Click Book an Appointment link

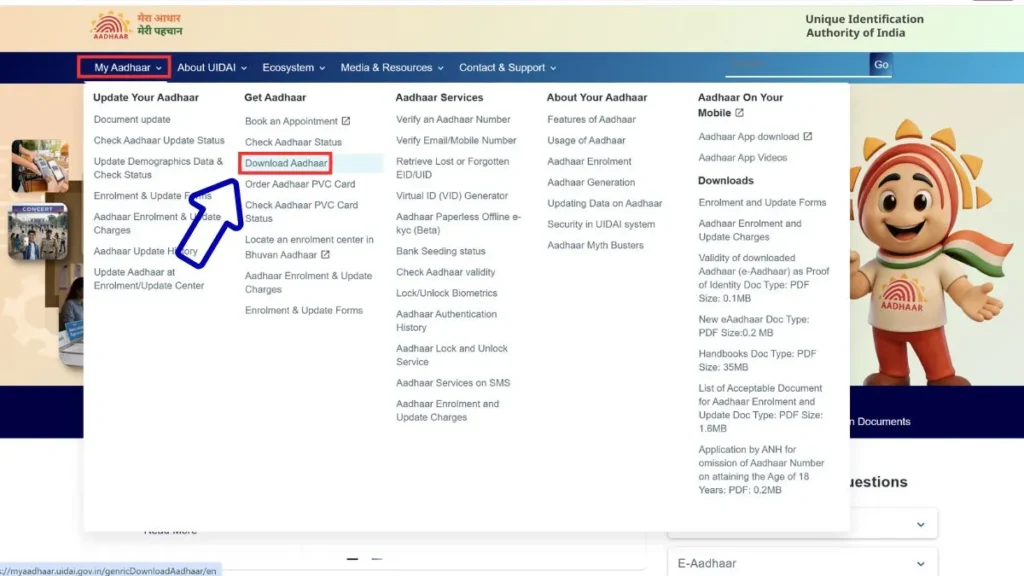tap(291, 121)
